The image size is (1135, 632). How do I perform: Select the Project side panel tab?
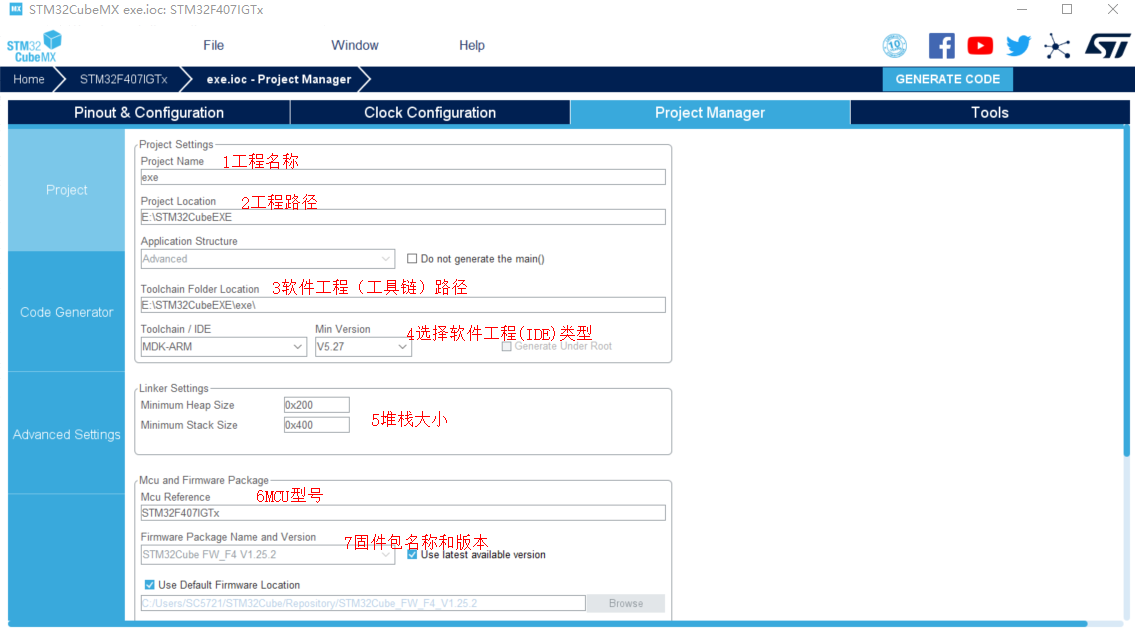click(67, 190)
